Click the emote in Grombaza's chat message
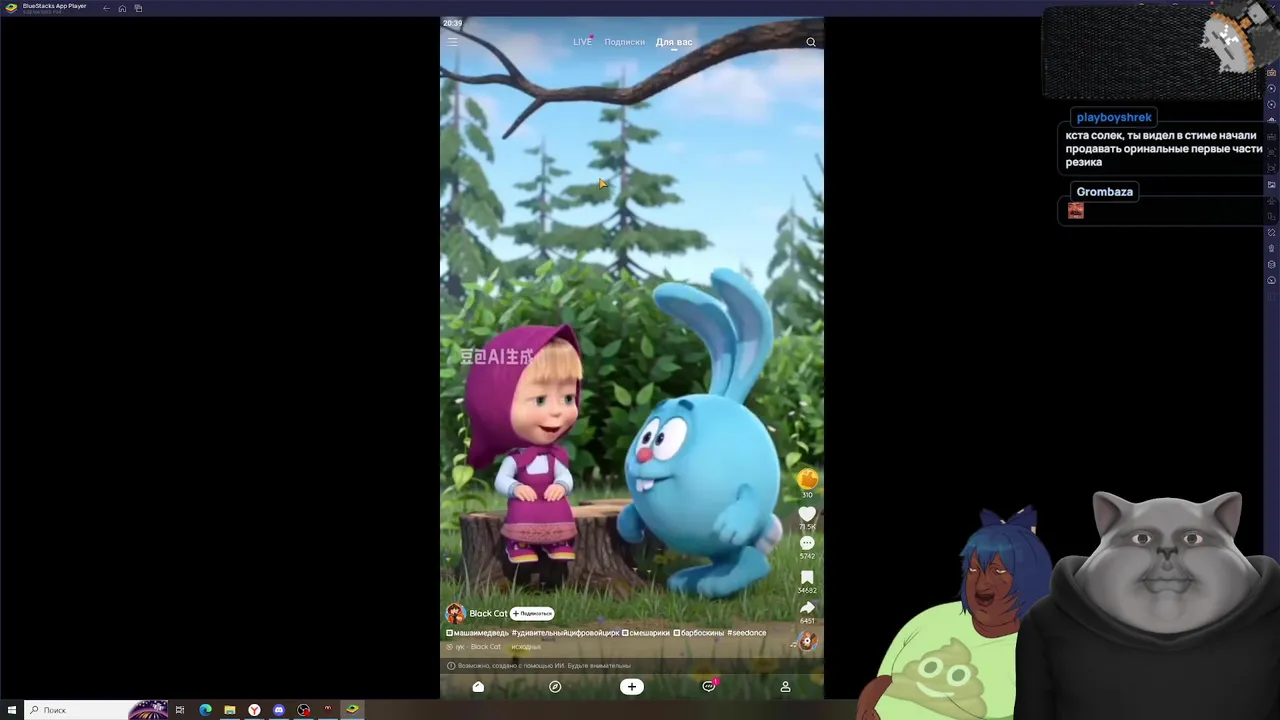The image size is (1280, 720). point(1075,210)
